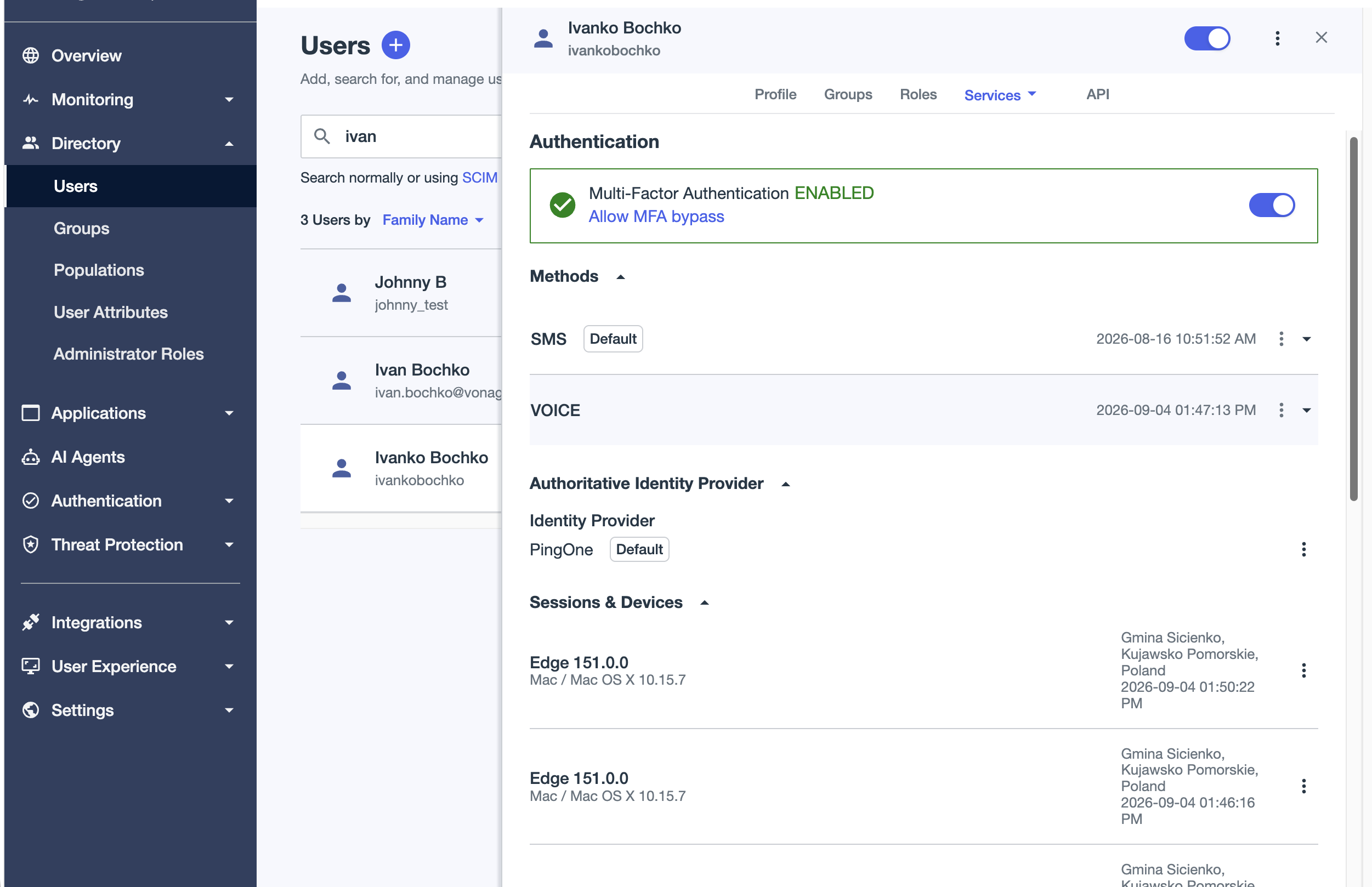The height and width of the screenshot is (887, 1372).
Task: Toggle Ivanko Bochko user enabled switch
Action: pyautogui.click(x=1207, y=38)
